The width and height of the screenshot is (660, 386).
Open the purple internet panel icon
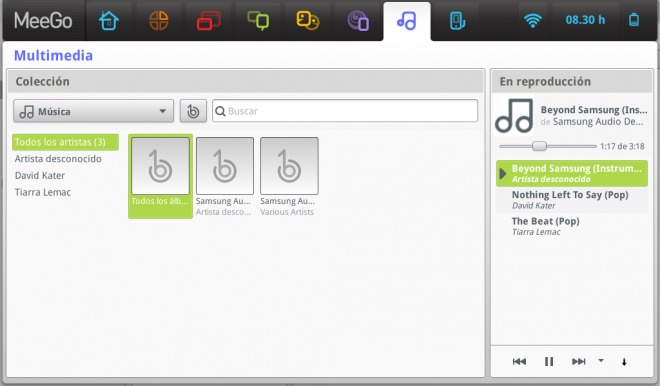pyautogui.click(x=358, y=21)
